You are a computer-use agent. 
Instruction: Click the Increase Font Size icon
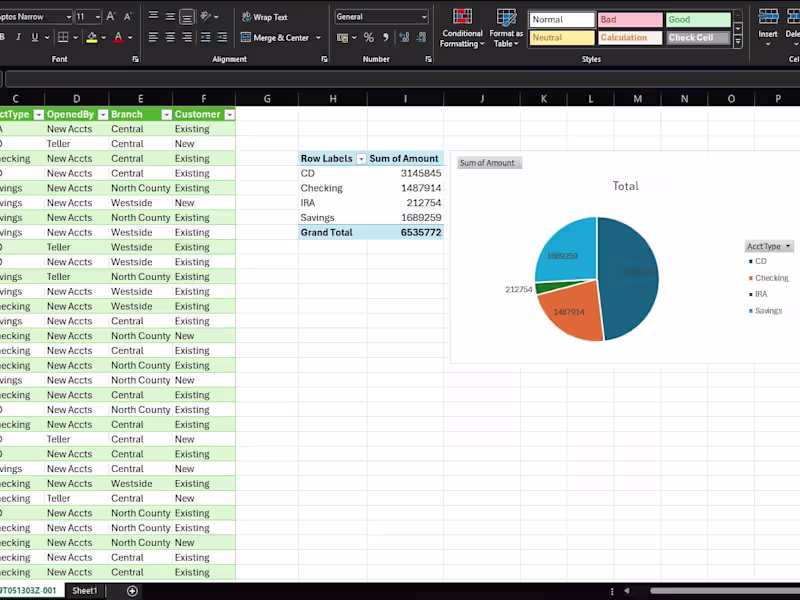(110, 16)
